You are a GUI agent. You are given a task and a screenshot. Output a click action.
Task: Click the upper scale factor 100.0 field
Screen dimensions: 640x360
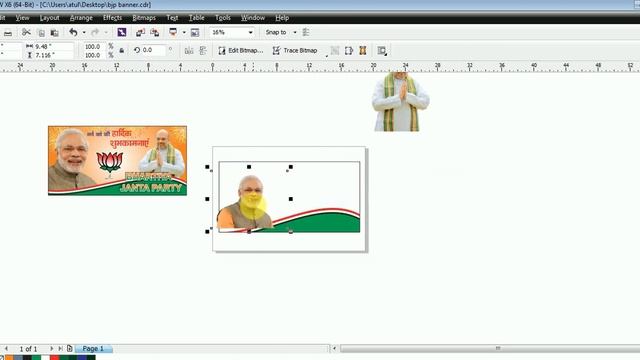coord(93,47)
